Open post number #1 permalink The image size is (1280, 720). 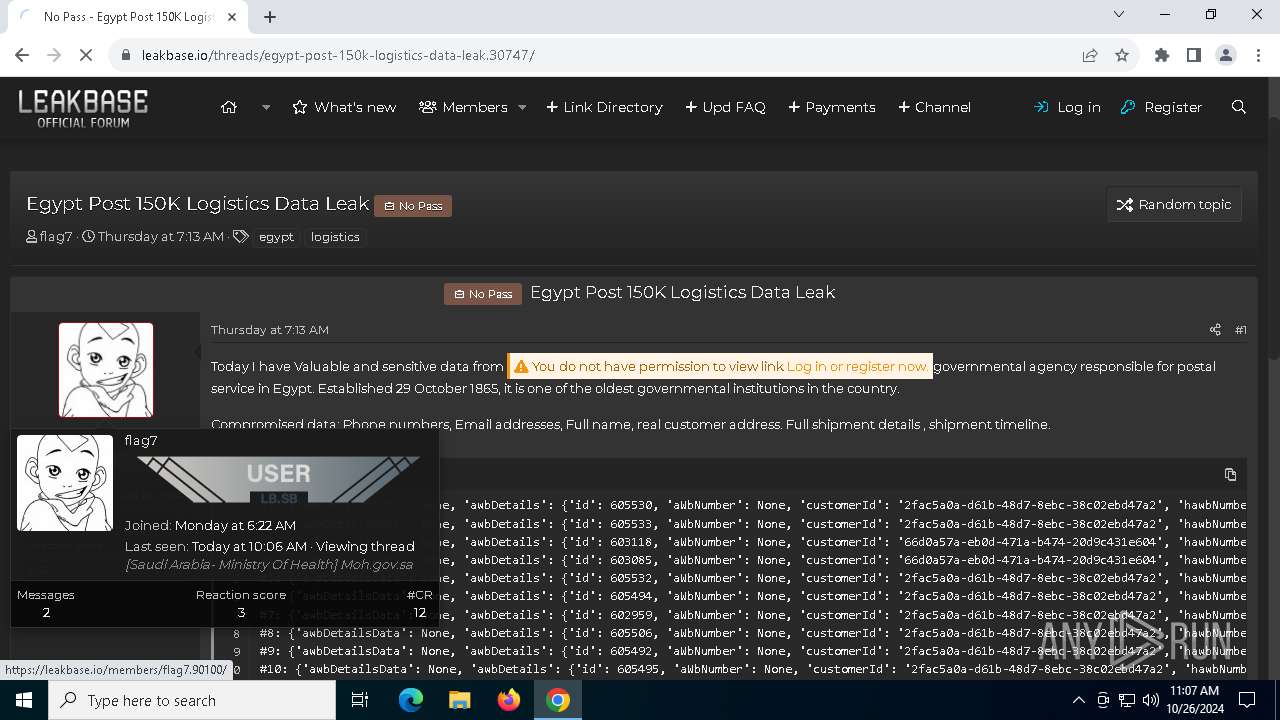coord(1241,330)
